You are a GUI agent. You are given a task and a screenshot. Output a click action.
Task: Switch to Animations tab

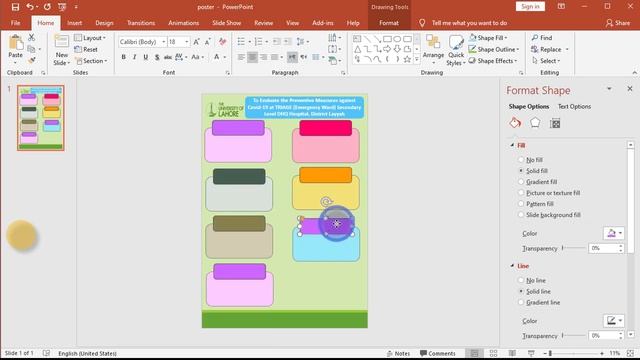point(184,23)
